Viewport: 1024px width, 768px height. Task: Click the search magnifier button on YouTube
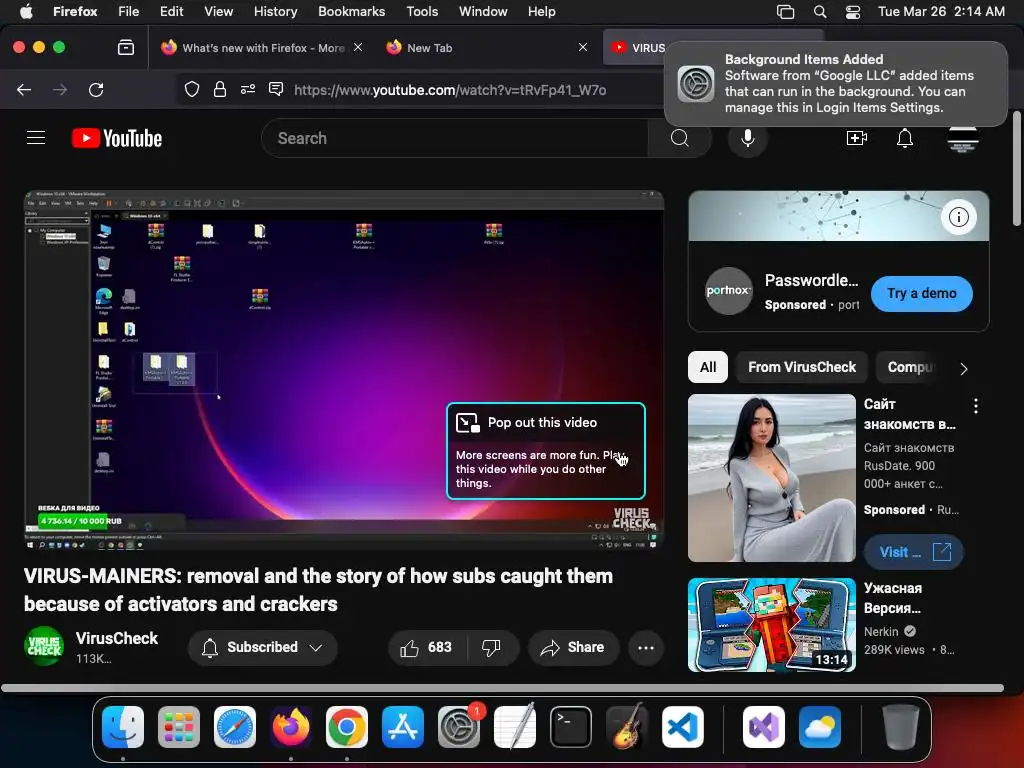680,138
